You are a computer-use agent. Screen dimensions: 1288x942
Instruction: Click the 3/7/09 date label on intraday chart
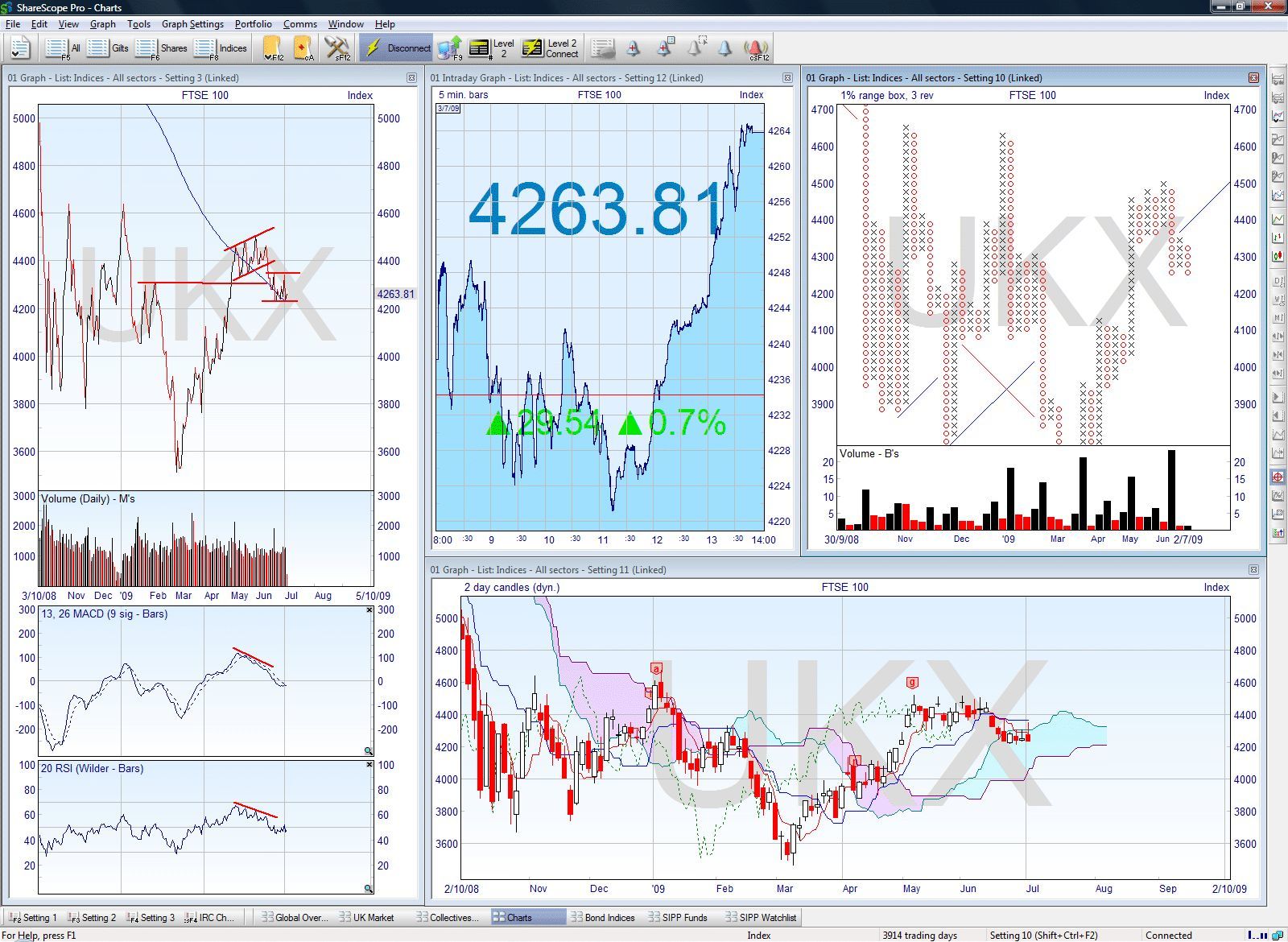[448, 108]
